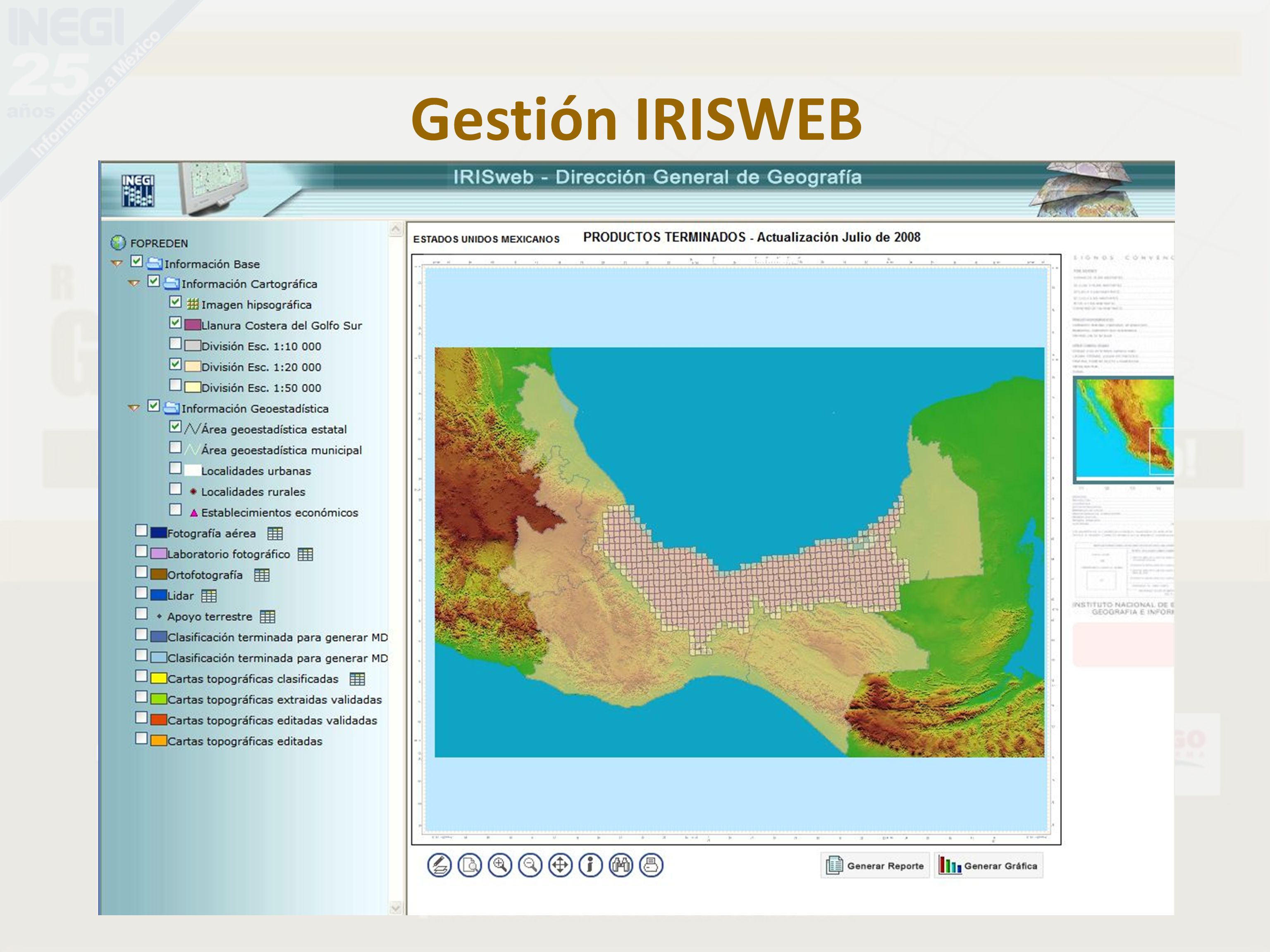Open the Fotografía aérea table icon
1270x952 pixels.
tap(275, 534)
